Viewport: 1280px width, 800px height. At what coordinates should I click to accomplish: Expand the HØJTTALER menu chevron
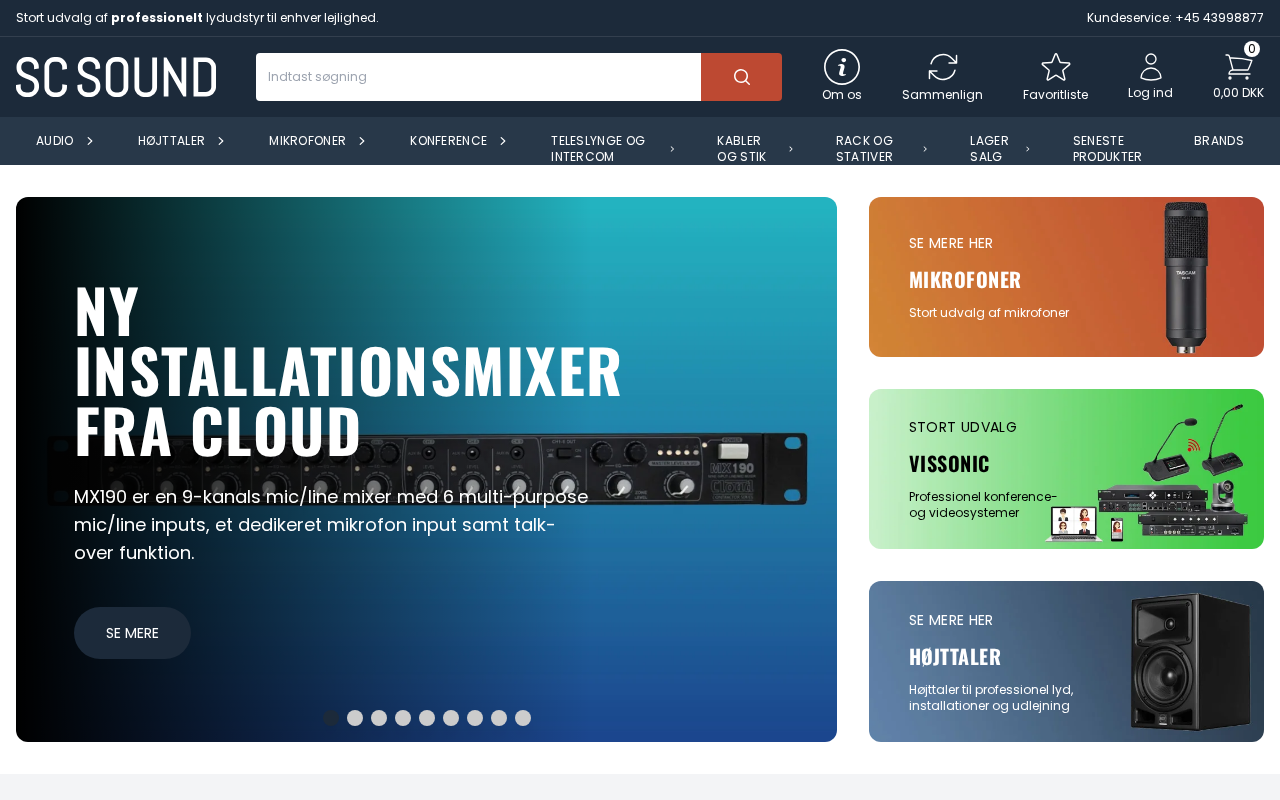click(x=221, y=141)
